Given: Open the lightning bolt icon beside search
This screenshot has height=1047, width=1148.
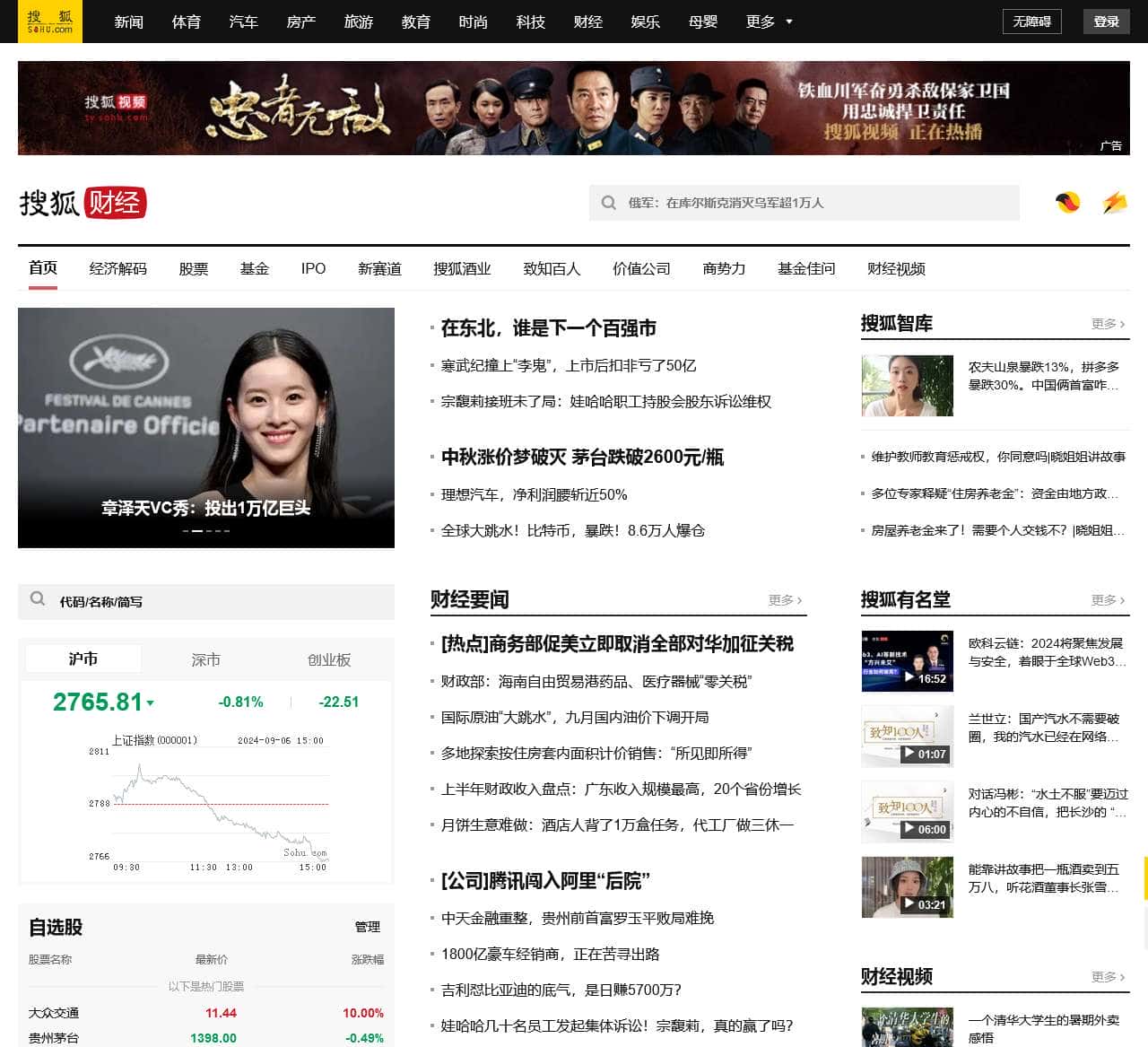Looking at the screenshot, I should (x=1115, y=203).
